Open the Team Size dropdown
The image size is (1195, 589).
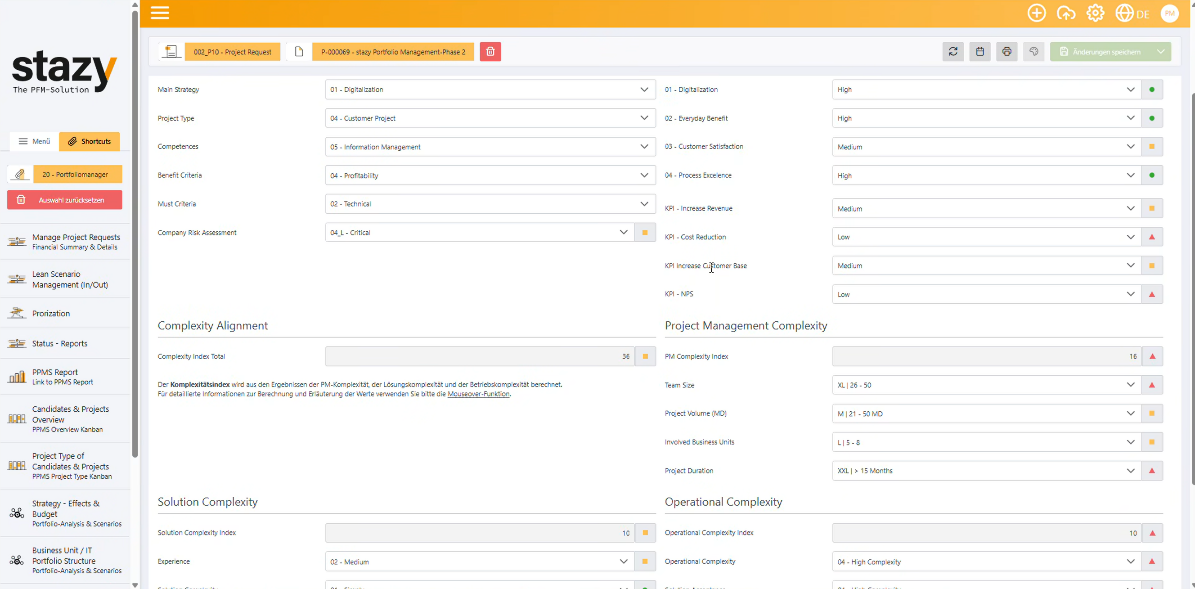coord(986,385)
